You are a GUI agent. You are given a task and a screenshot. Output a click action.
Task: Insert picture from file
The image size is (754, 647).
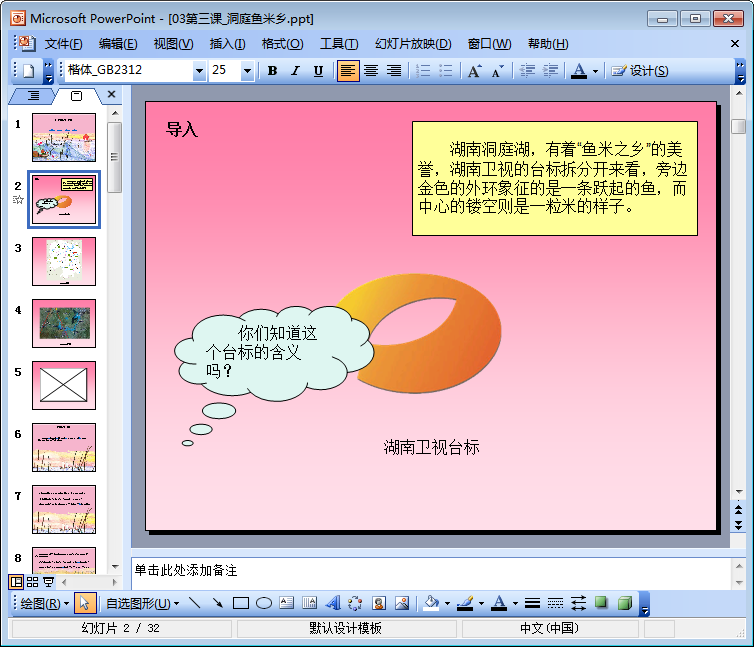tap(402, 603)
